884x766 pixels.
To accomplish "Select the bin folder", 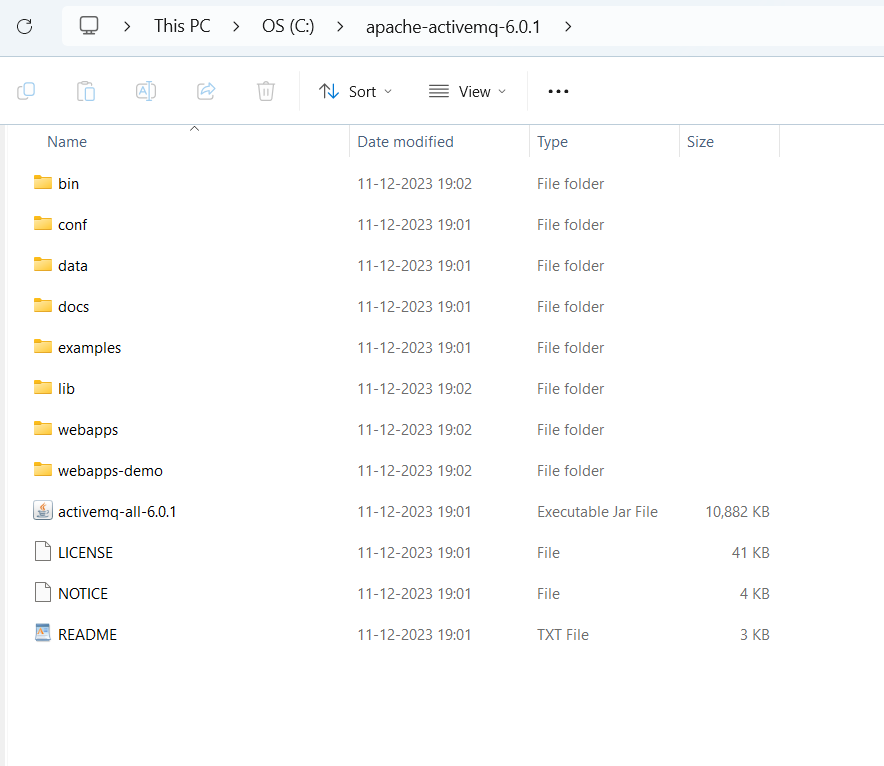I will tap(68, 183).
